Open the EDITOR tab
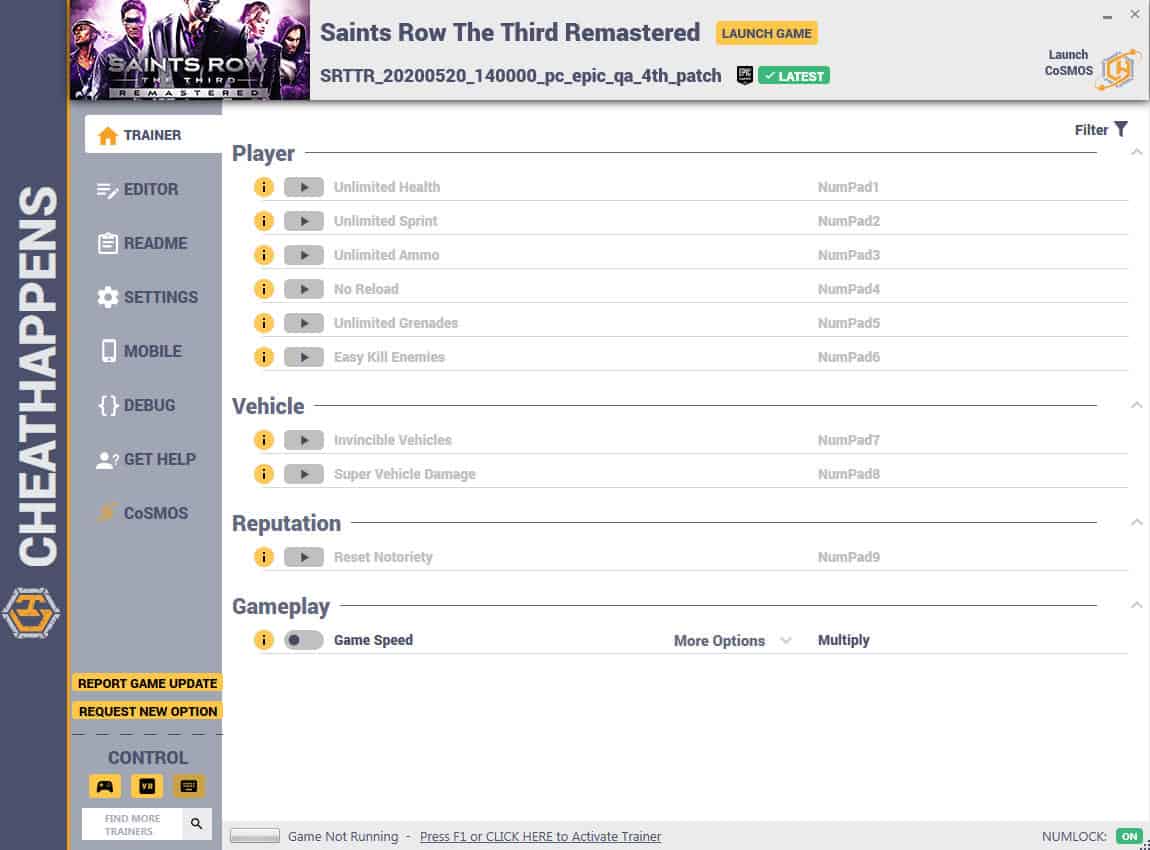This screenshot has height=850, width=1150. click(138, 189)
